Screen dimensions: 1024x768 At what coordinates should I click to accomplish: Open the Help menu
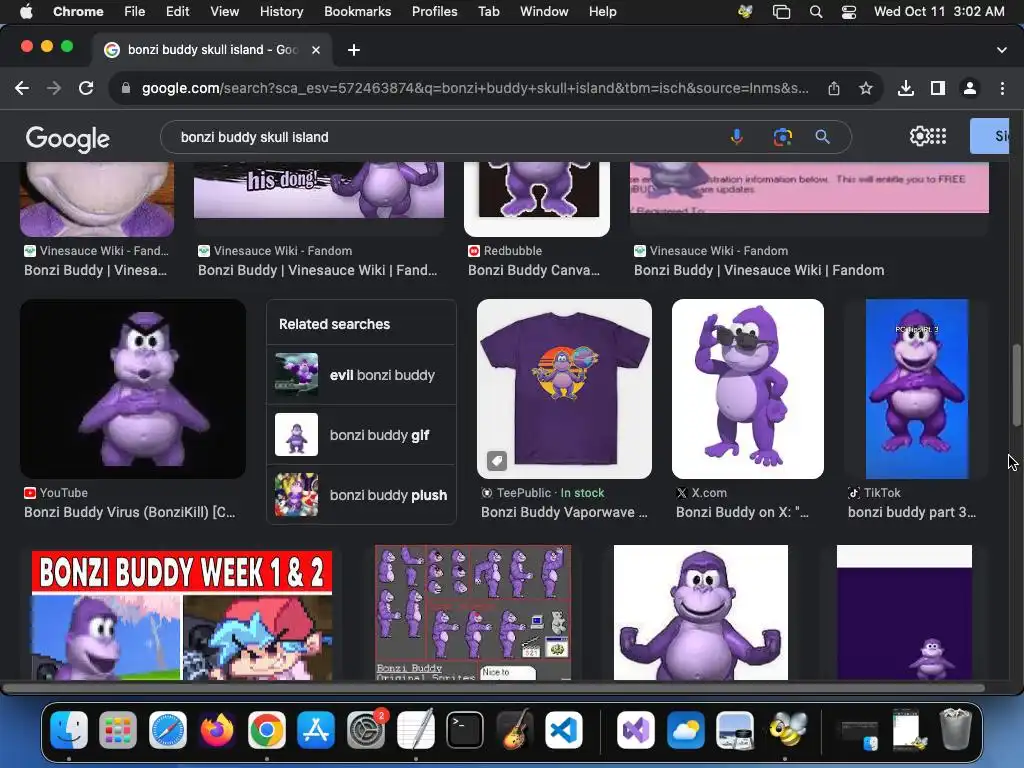click(602, 11)
